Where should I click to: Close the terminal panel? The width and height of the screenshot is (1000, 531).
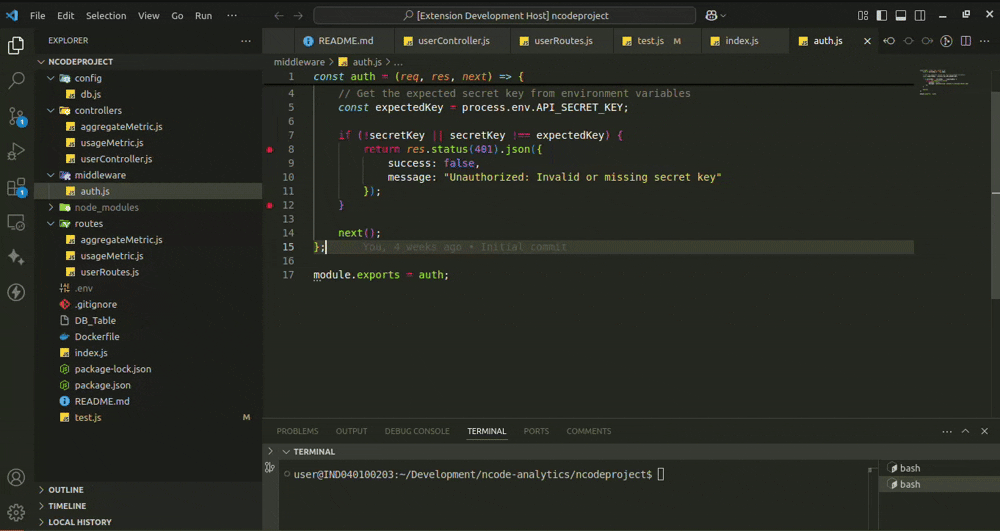(985, 432)
